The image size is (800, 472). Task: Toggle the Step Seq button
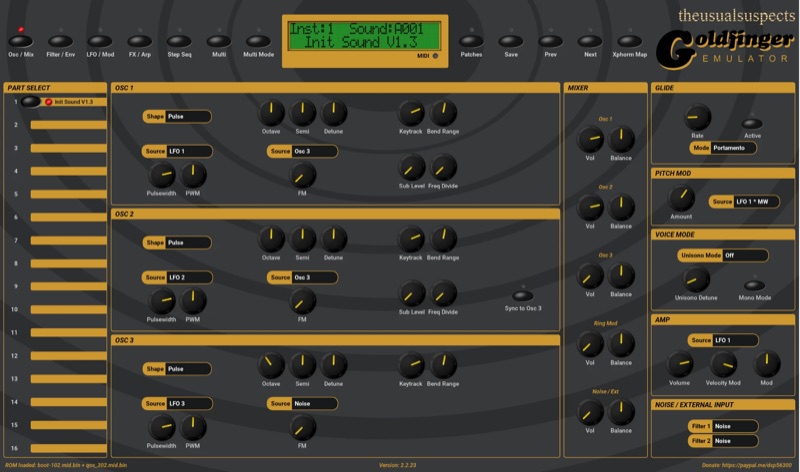coord(179,41)
